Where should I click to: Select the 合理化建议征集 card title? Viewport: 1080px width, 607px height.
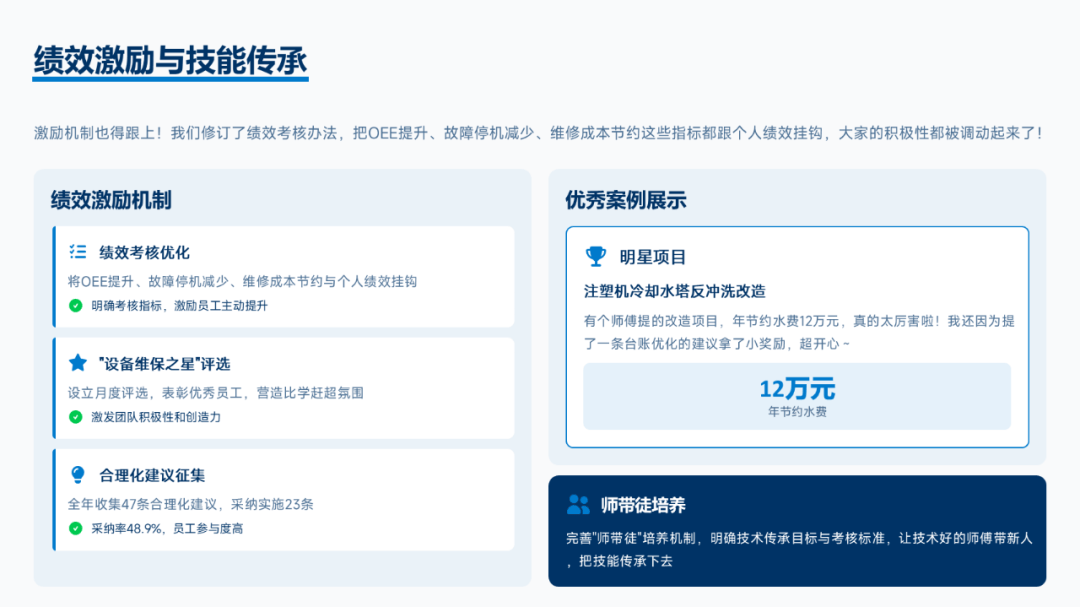(152, 475)
